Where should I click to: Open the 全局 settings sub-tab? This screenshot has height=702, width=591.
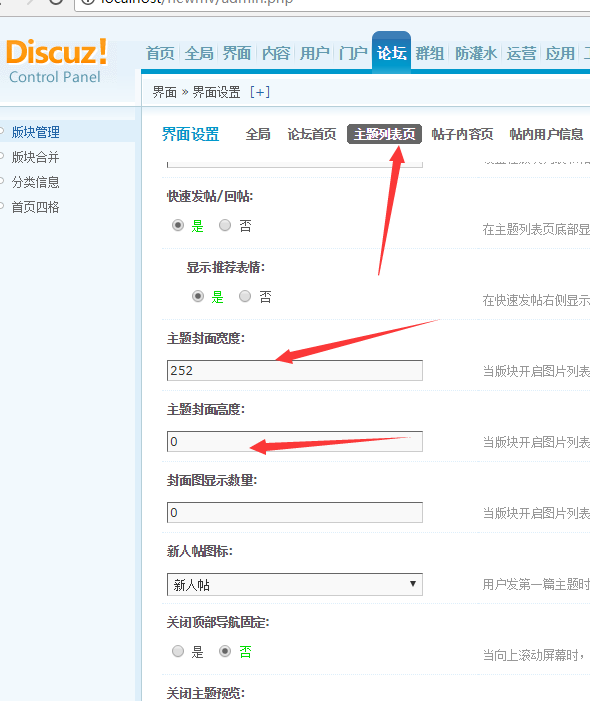click(x=258, y=134)
